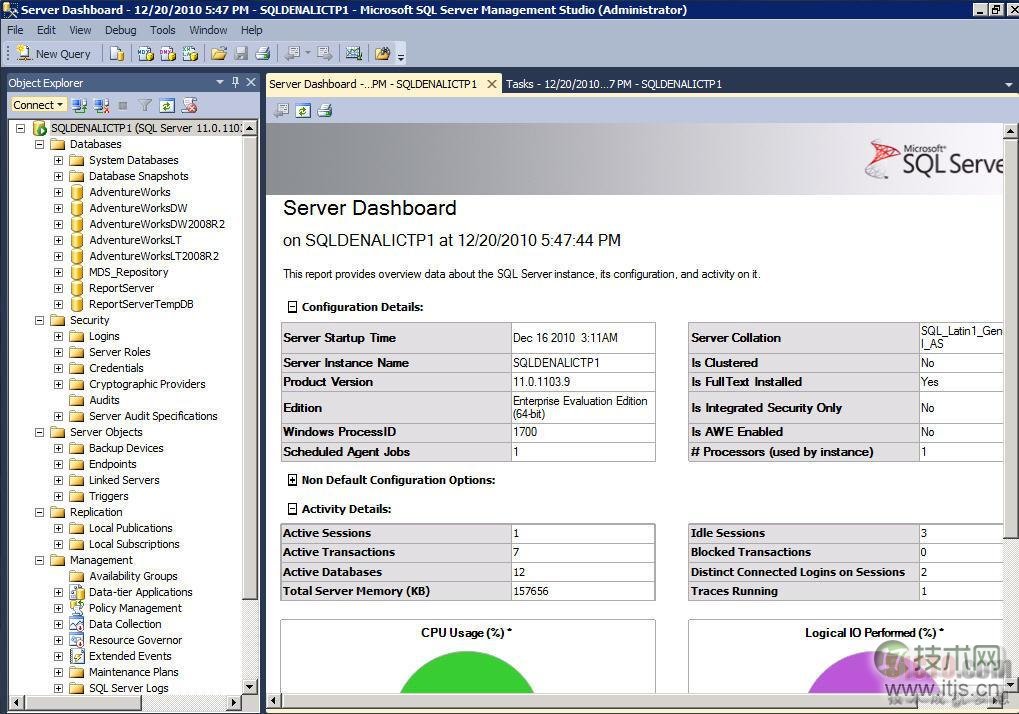Open the Window menu
This screenshot has height=714, width=1019.
[208, 30]
